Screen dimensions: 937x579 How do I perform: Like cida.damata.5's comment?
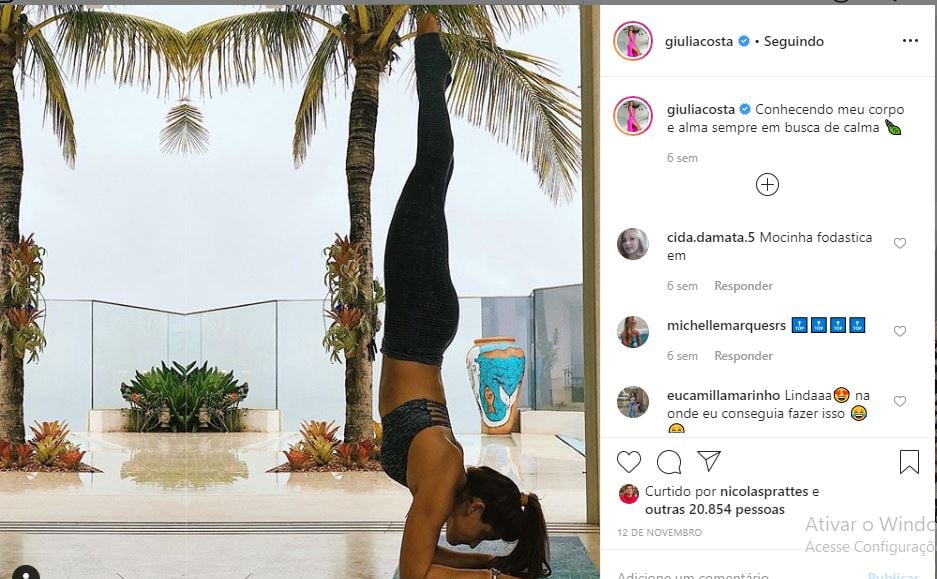[899, 243]
